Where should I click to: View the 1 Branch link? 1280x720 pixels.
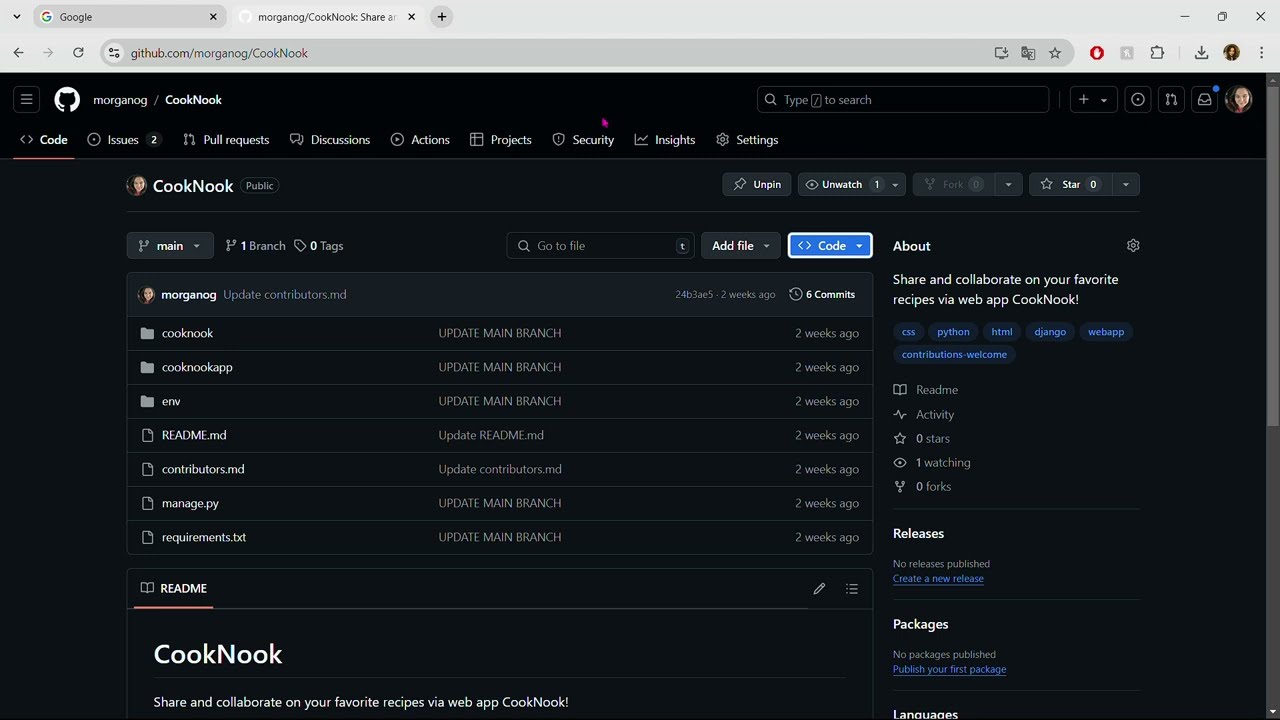(x=255, y=246)
